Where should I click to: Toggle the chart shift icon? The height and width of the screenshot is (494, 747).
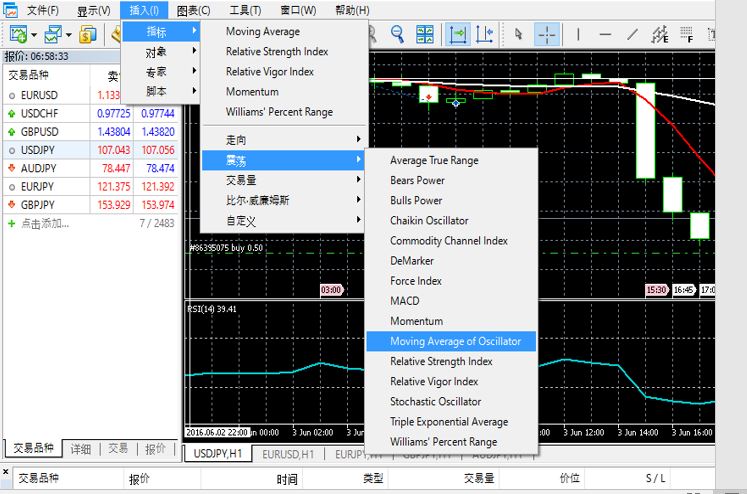point(486,35)
